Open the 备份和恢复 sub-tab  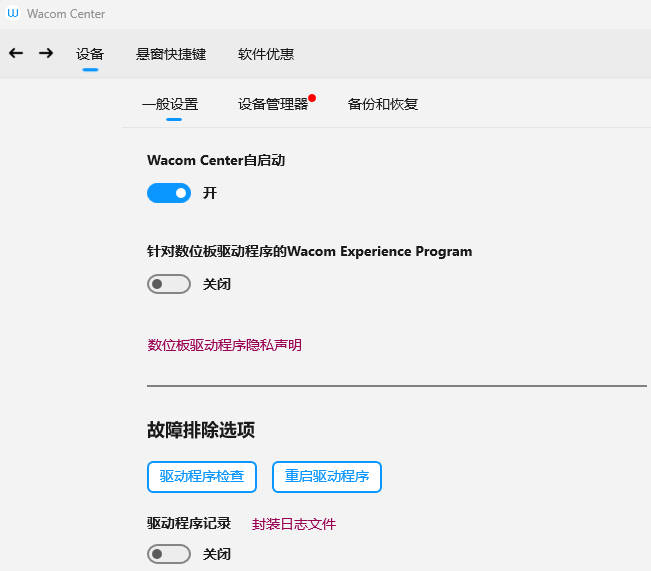click(382, 104)
